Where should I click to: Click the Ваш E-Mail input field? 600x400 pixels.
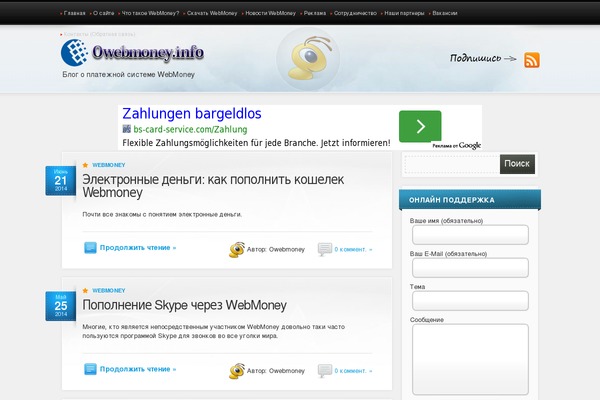tap(470, 268)
